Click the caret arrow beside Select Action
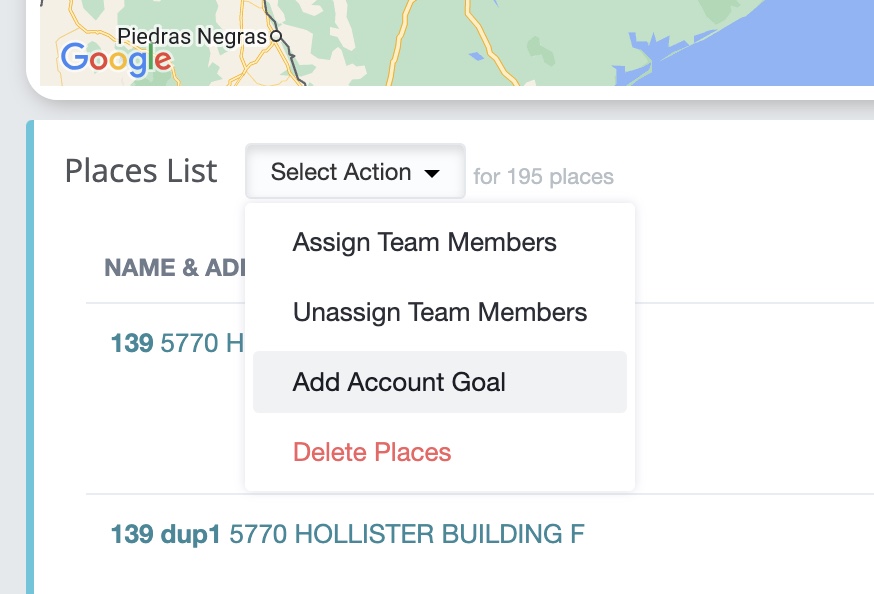Screen dimensions: 874x594 click(x=431, y=173)
